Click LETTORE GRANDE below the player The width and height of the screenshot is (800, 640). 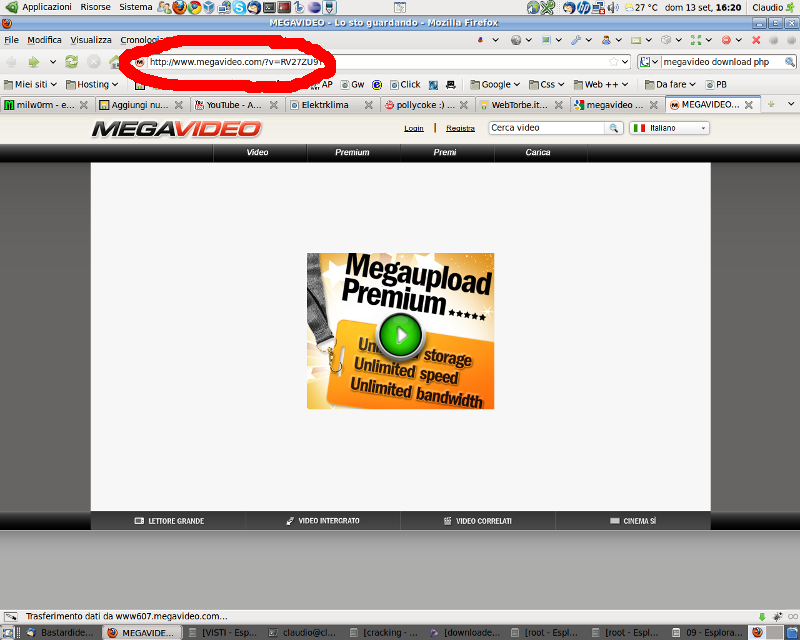pos(169,521)
